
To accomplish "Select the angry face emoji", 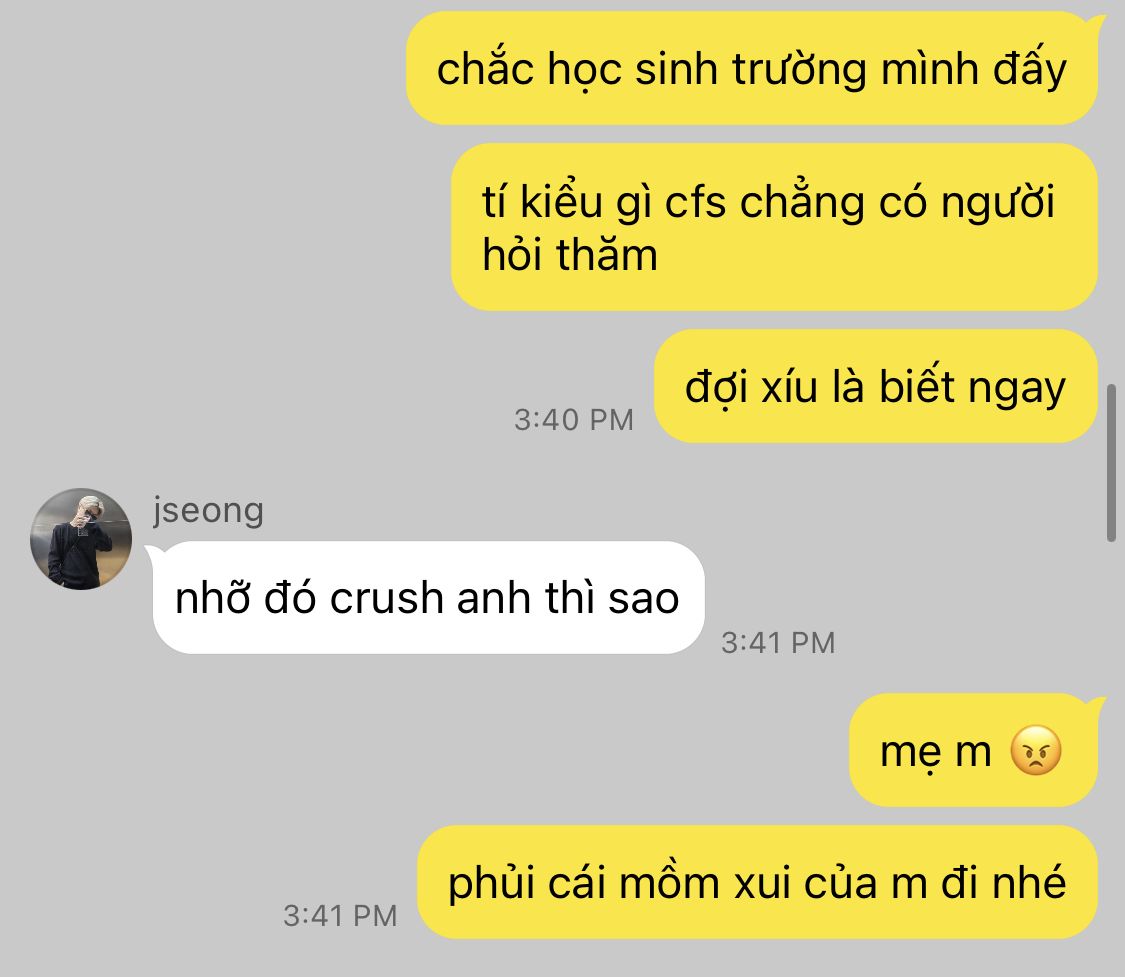I will coord(1035,750).
